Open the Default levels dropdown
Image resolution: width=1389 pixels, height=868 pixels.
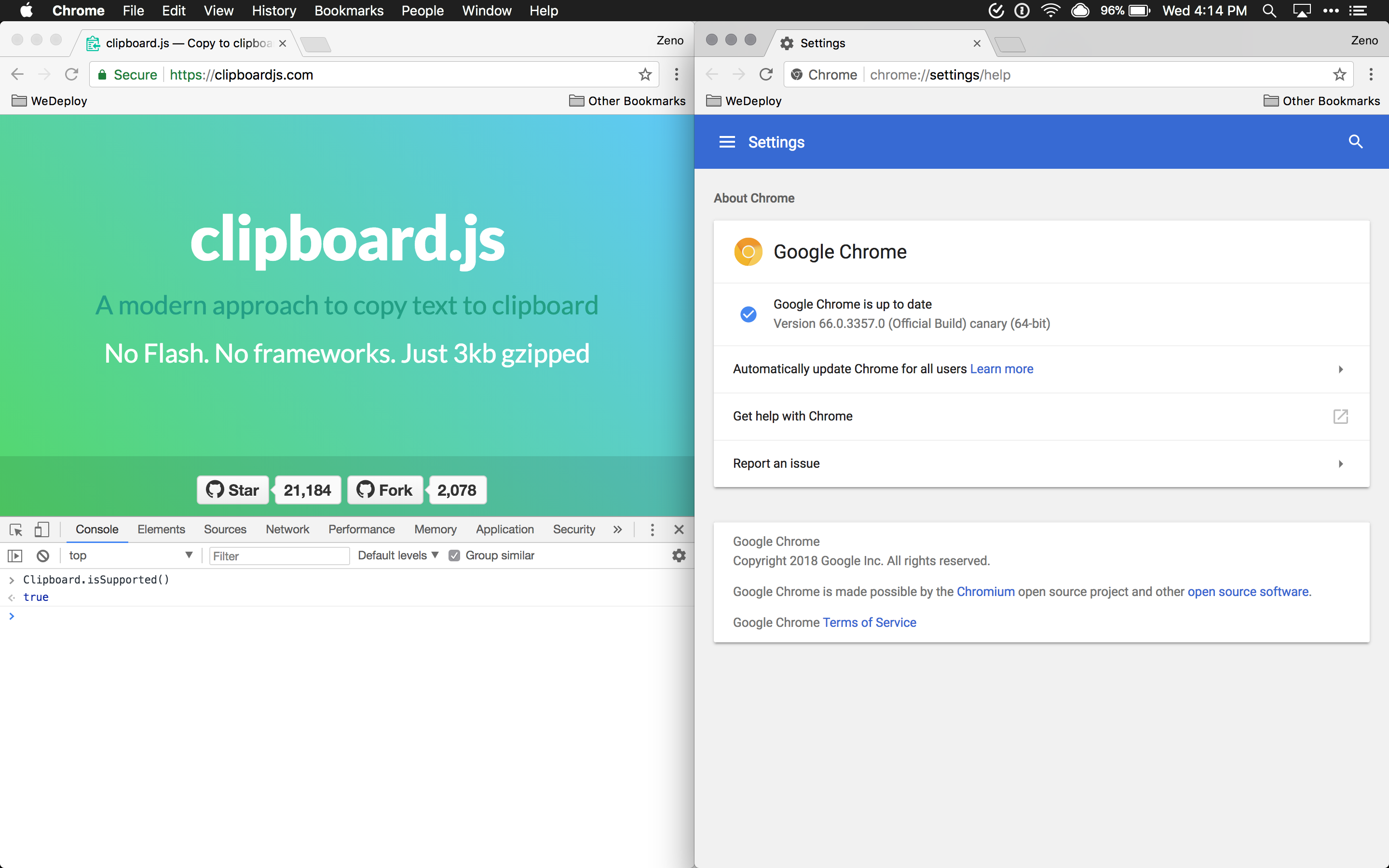pos(397,555)
